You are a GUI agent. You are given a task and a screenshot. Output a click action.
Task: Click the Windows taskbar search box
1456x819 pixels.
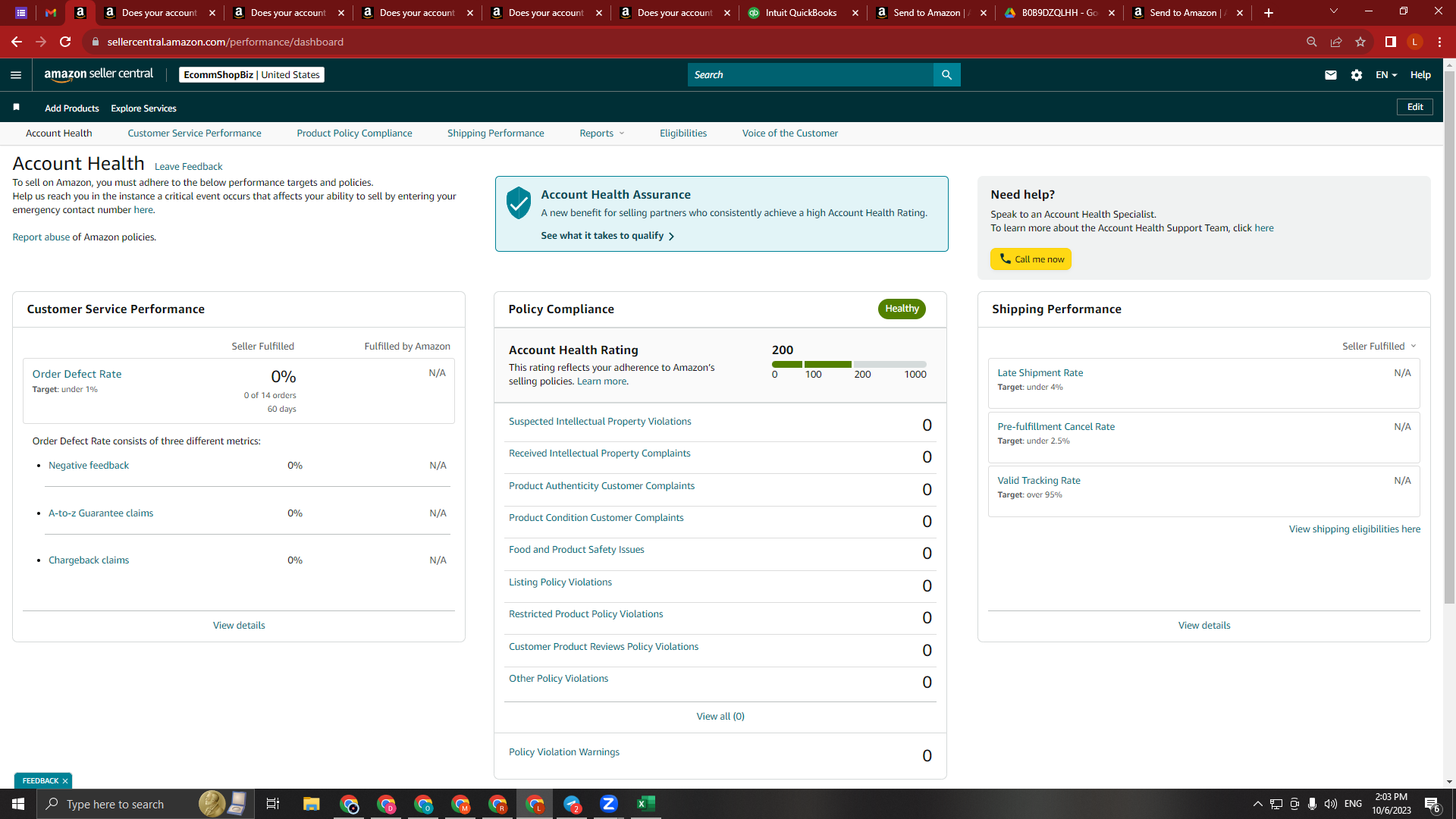click(144, 804)
